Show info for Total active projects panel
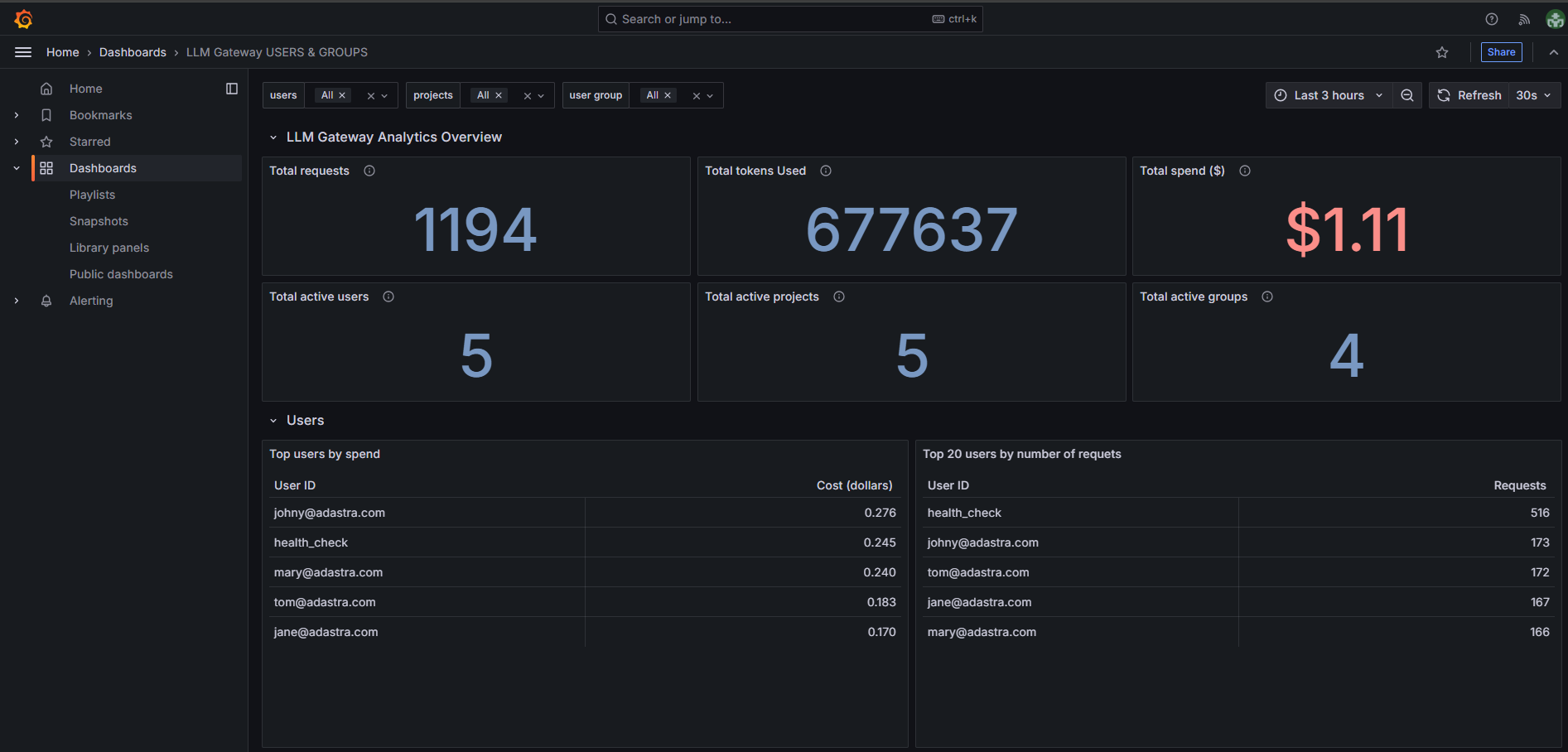Image resolution: width=1568 pixels, height=752 pixels. tap(839, 296)
